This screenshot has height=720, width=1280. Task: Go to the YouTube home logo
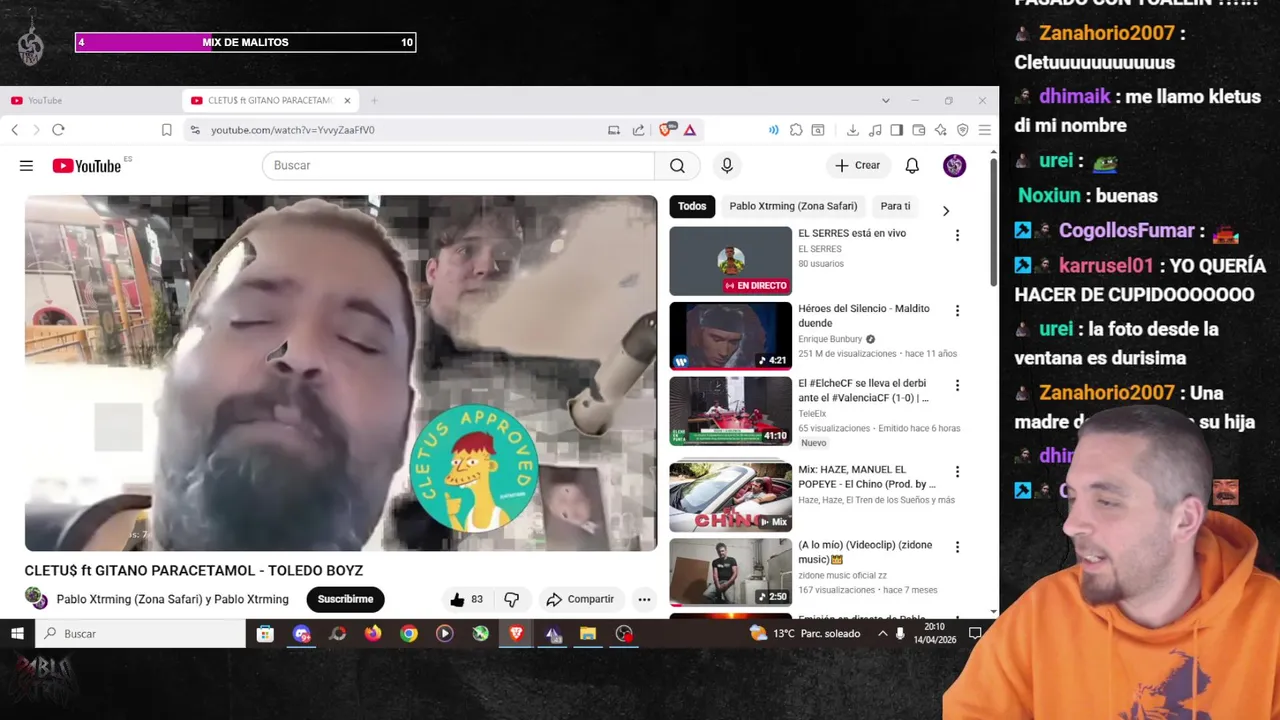(x=86, y=166)
